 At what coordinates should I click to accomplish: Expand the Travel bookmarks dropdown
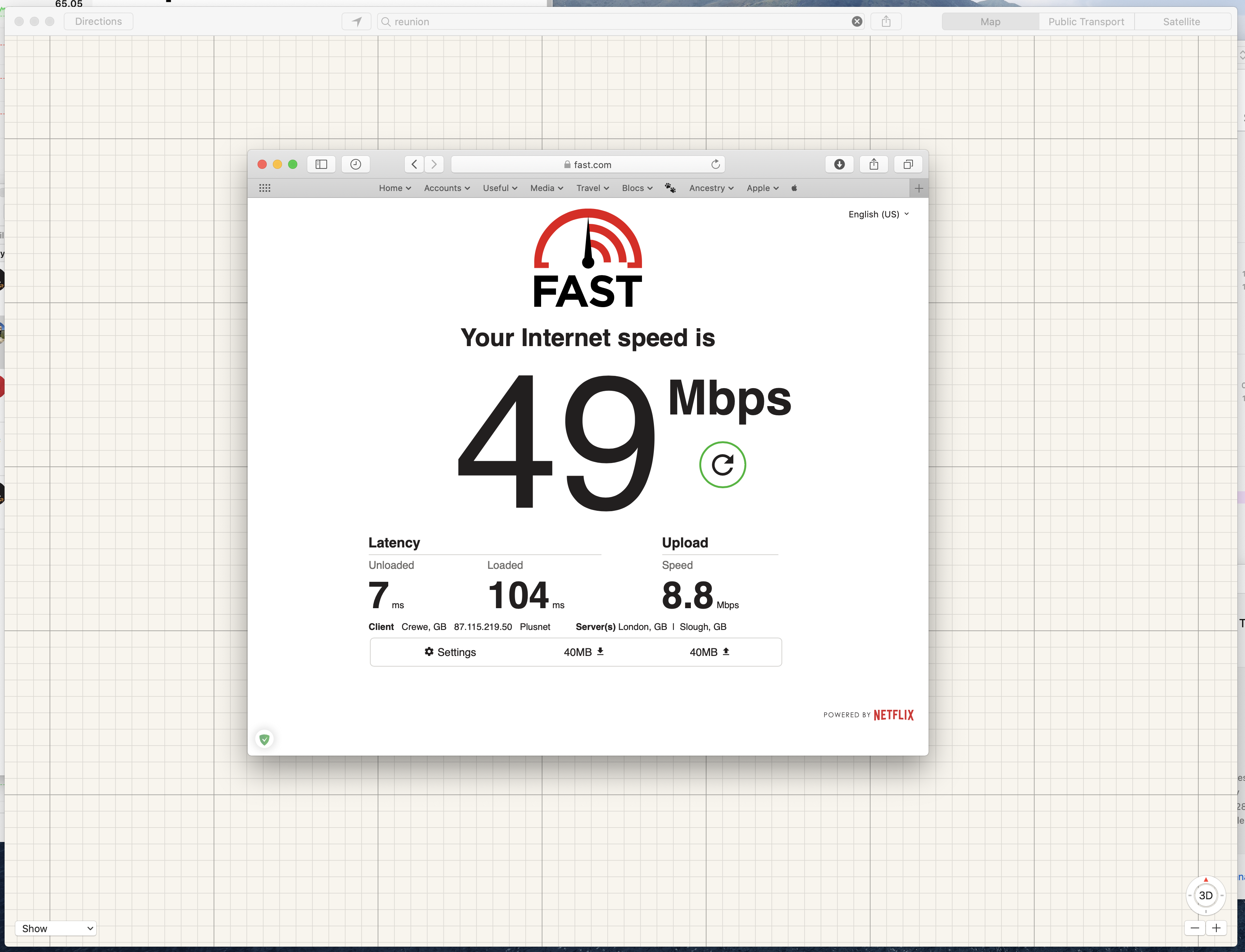coord(591,188)
